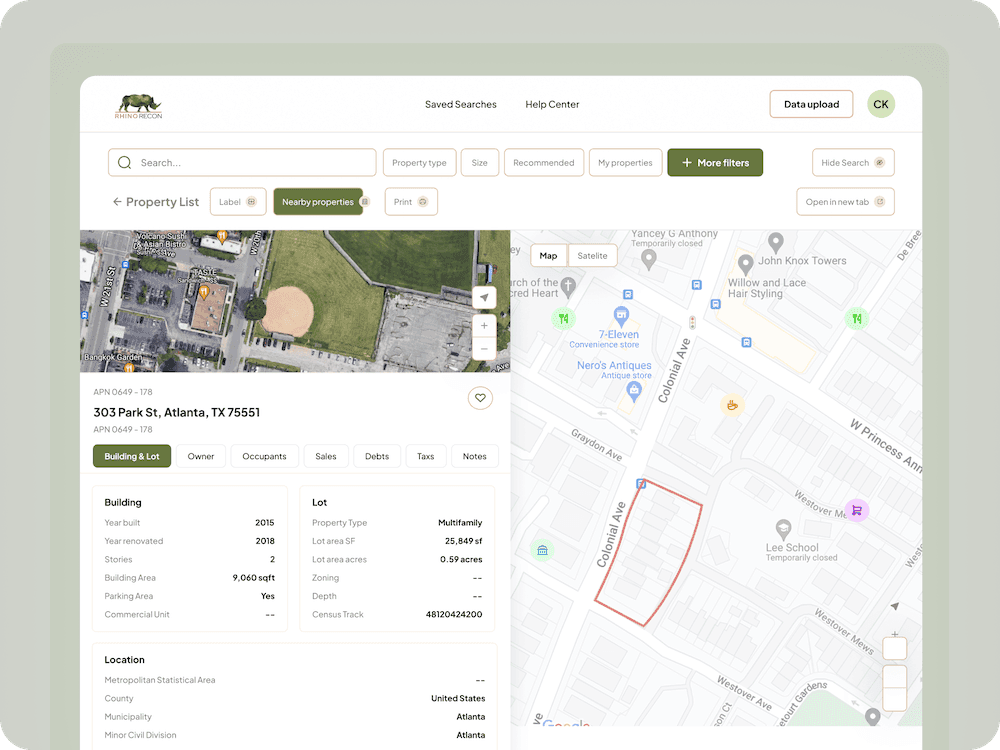This screenshot has width=1000, height=750.
Task: Click the red outlined property parcel
Action: pos(649,552)
